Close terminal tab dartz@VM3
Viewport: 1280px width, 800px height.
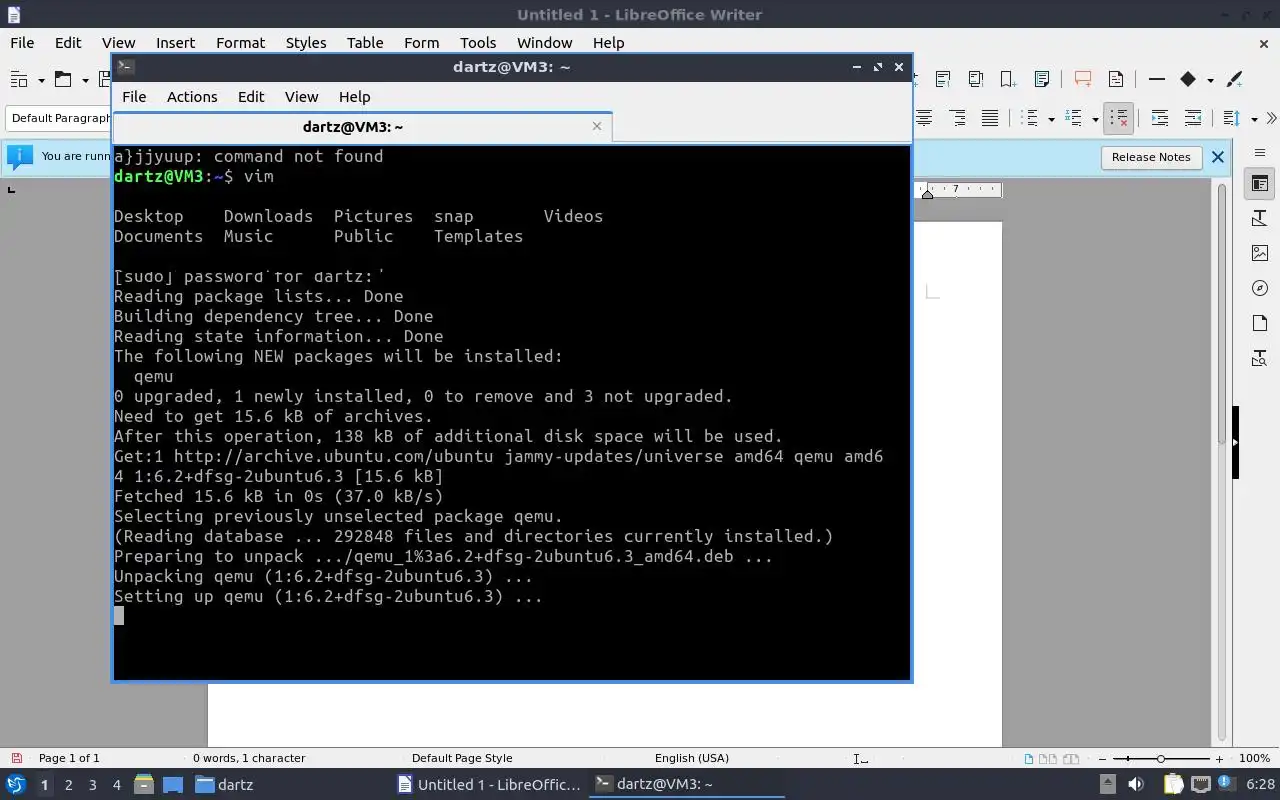point(597,126)
